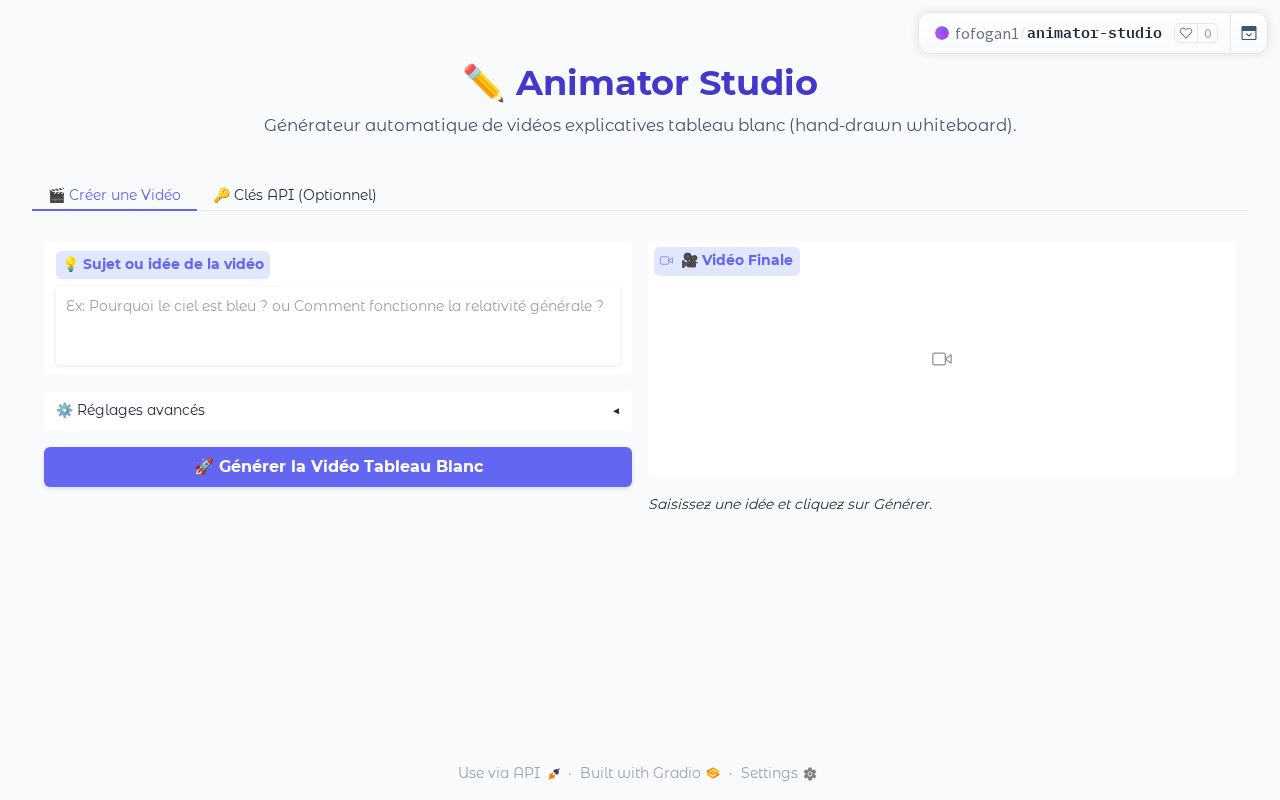Screen dimensions: 1280x800
Task: Click the heart like icon button
Action: tap(1186, 33)
